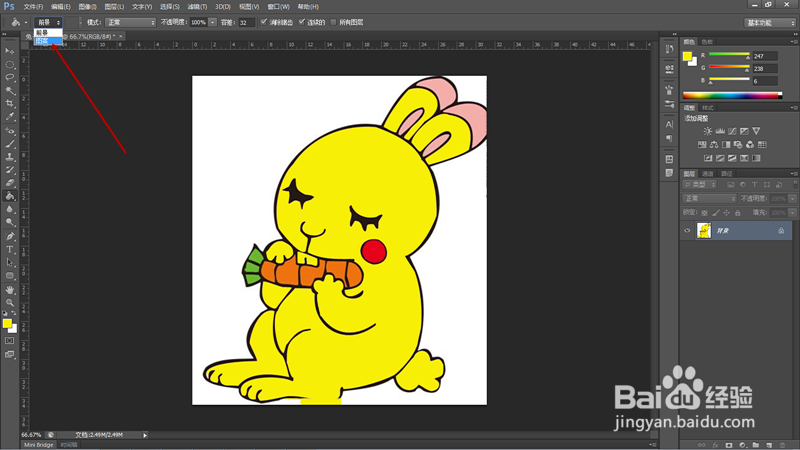Choose 图案 from the fill source dropdown list
The width and height of the screenshot is (800, 450).
tap(48, 41)
